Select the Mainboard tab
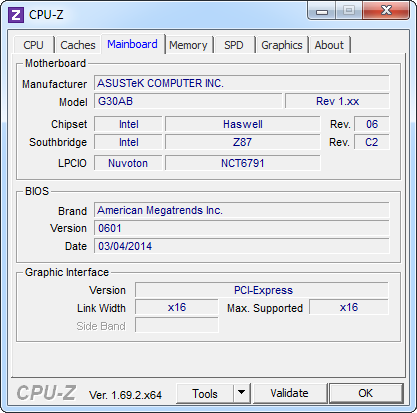The height and width of the screenshot is (413, 417). pos(132,44)
